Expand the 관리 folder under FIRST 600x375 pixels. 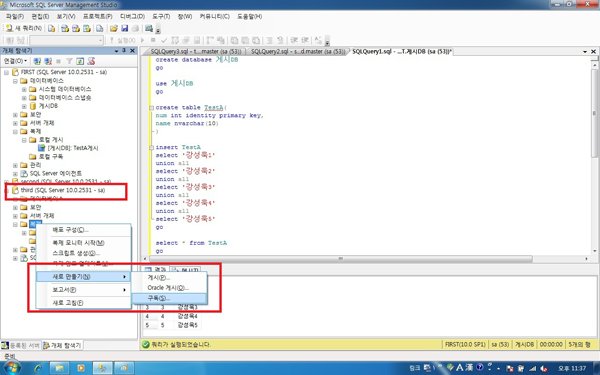click(x=15, y=165)
